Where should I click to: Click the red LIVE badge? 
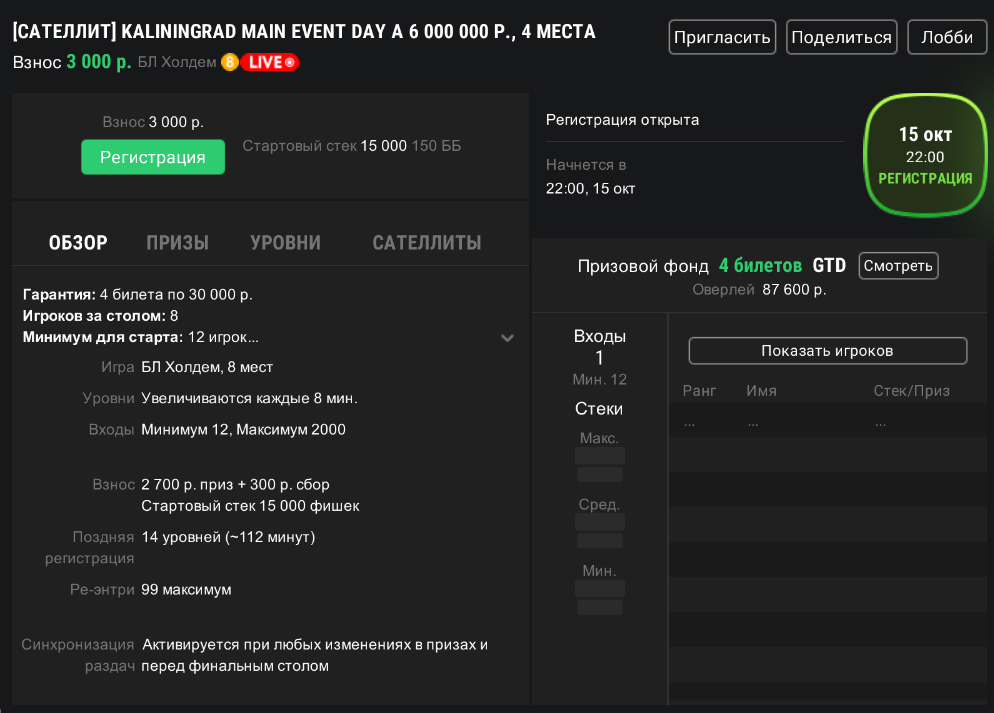pyautogui.click(x=270, y=62)
